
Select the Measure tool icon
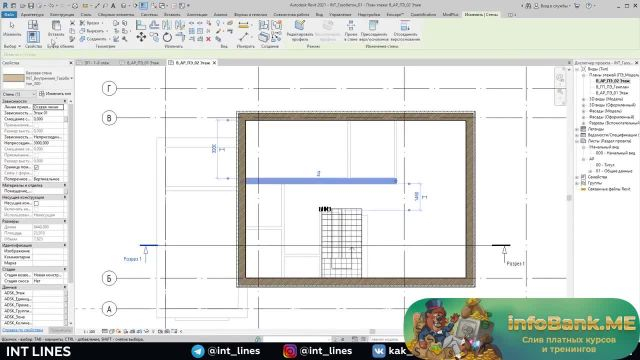click(244, 37)
